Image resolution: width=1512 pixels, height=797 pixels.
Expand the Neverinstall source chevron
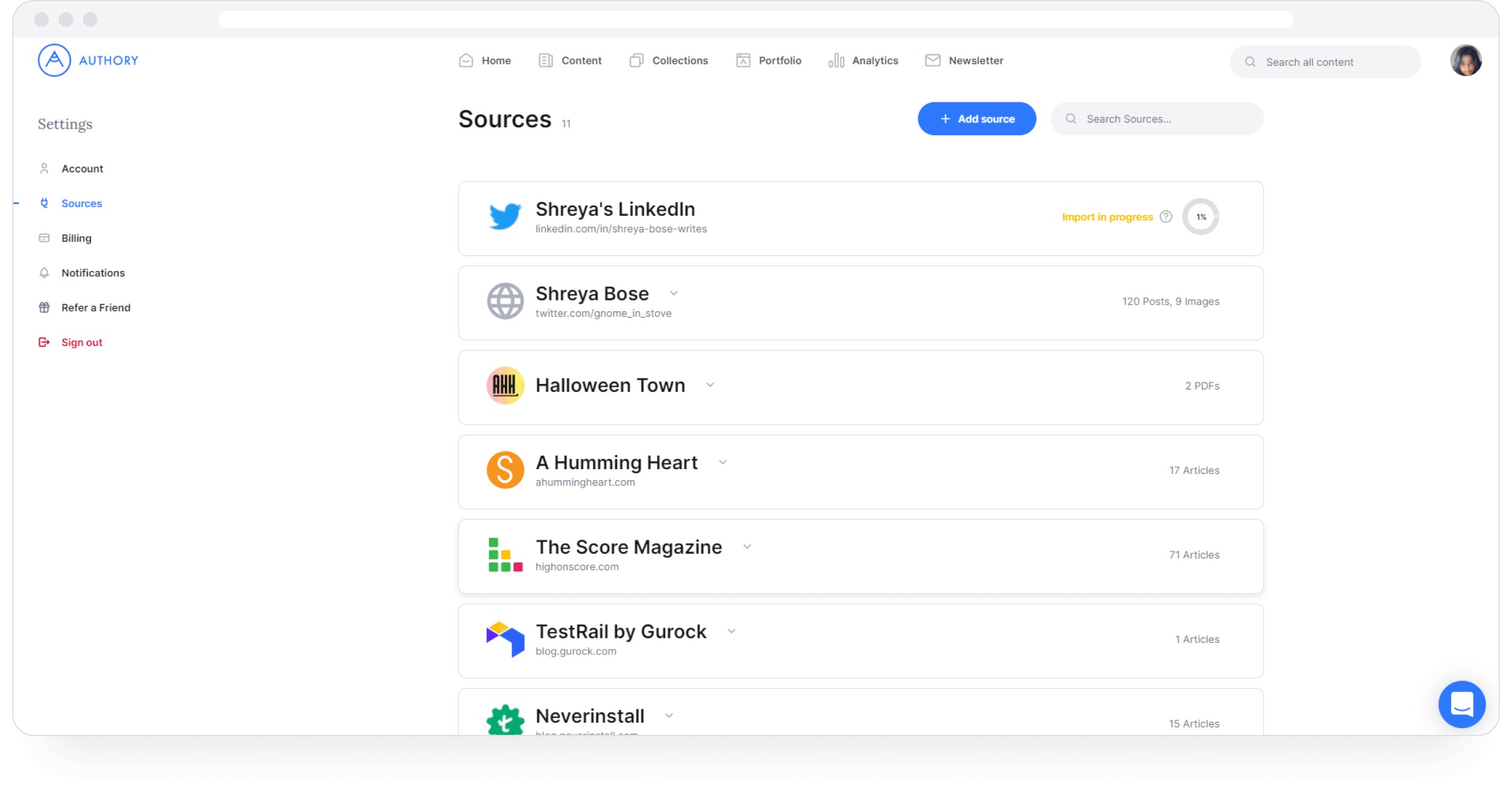click(669, 716)
